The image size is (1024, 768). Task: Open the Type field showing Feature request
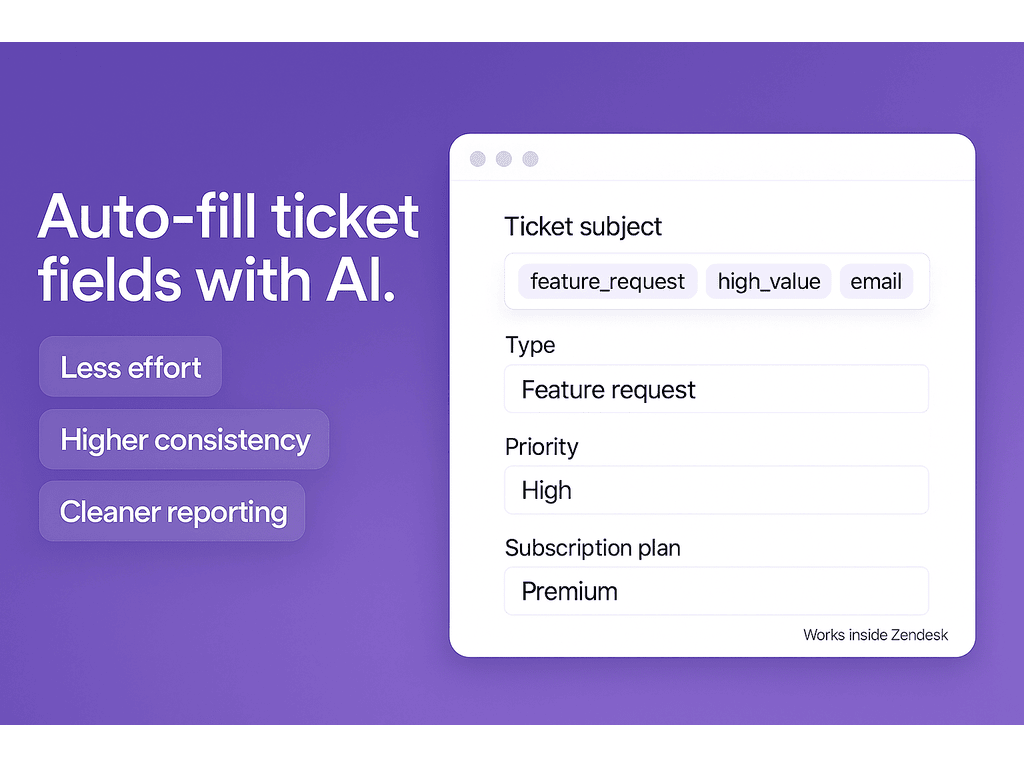coord(716,389)
